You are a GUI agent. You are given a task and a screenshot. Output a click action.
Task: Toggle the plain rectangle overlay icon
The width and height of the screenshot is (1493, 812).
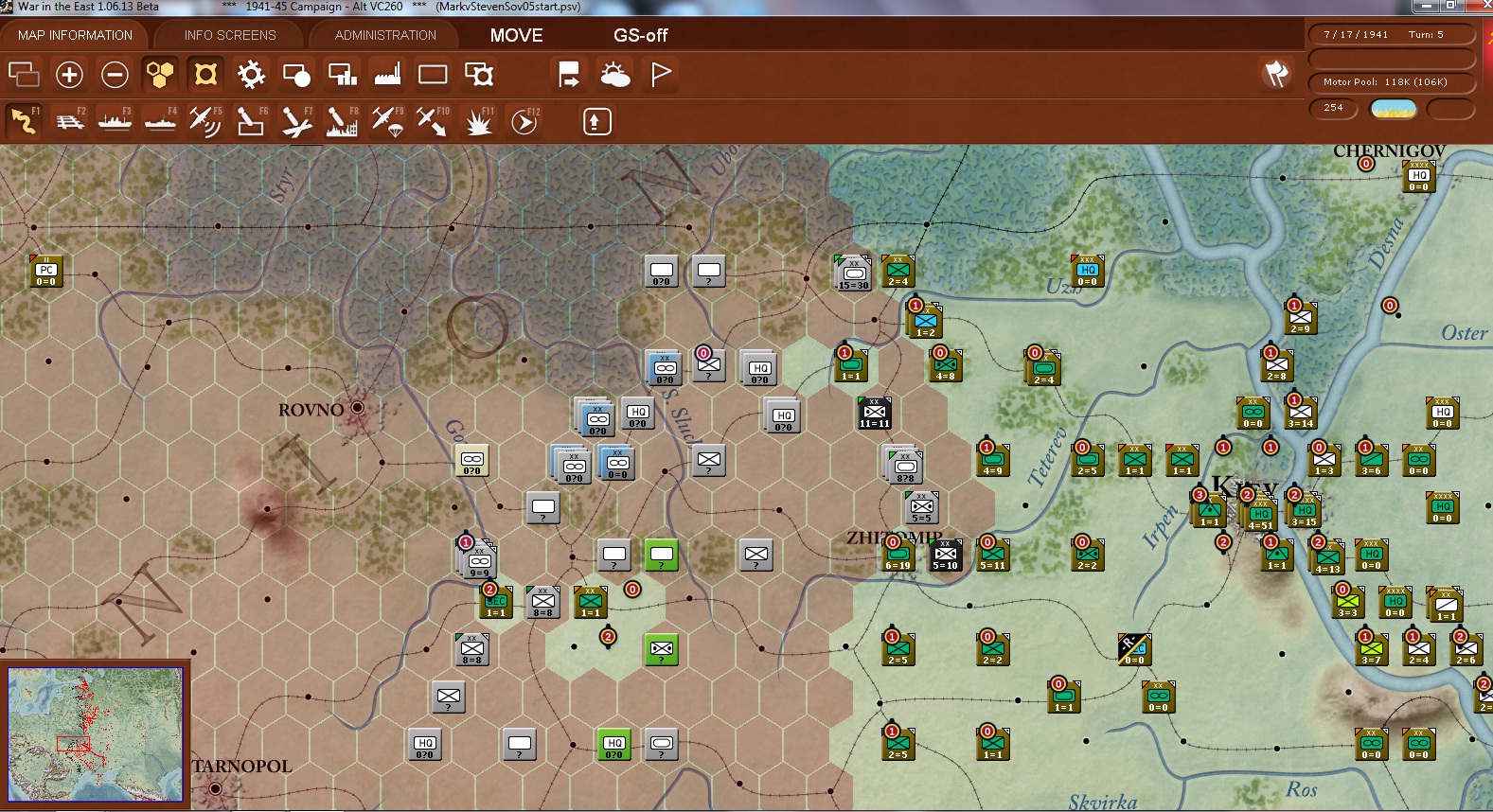point(433,74)
